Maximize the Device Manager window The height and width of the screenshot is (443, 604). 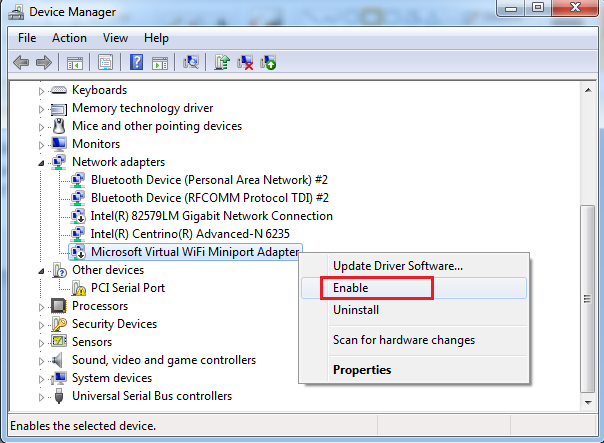[538, 8]
